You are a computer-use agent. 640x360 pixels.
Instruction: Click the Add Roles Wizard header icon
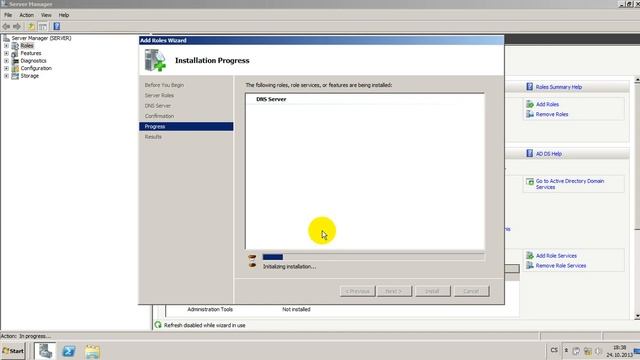[x=155, y=60]
